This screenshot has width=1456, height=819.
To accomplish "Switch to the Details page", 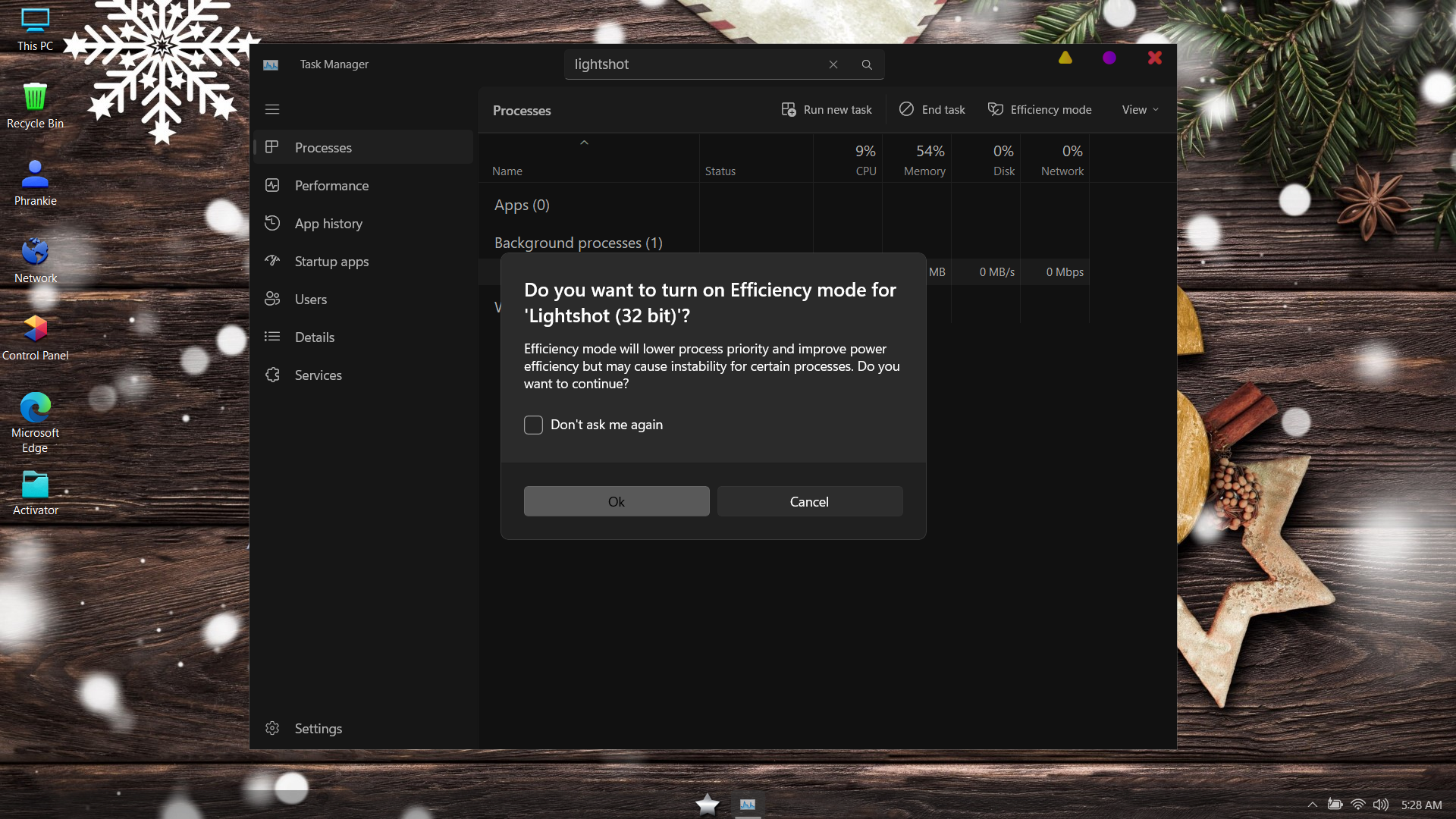I will [314, 337].
